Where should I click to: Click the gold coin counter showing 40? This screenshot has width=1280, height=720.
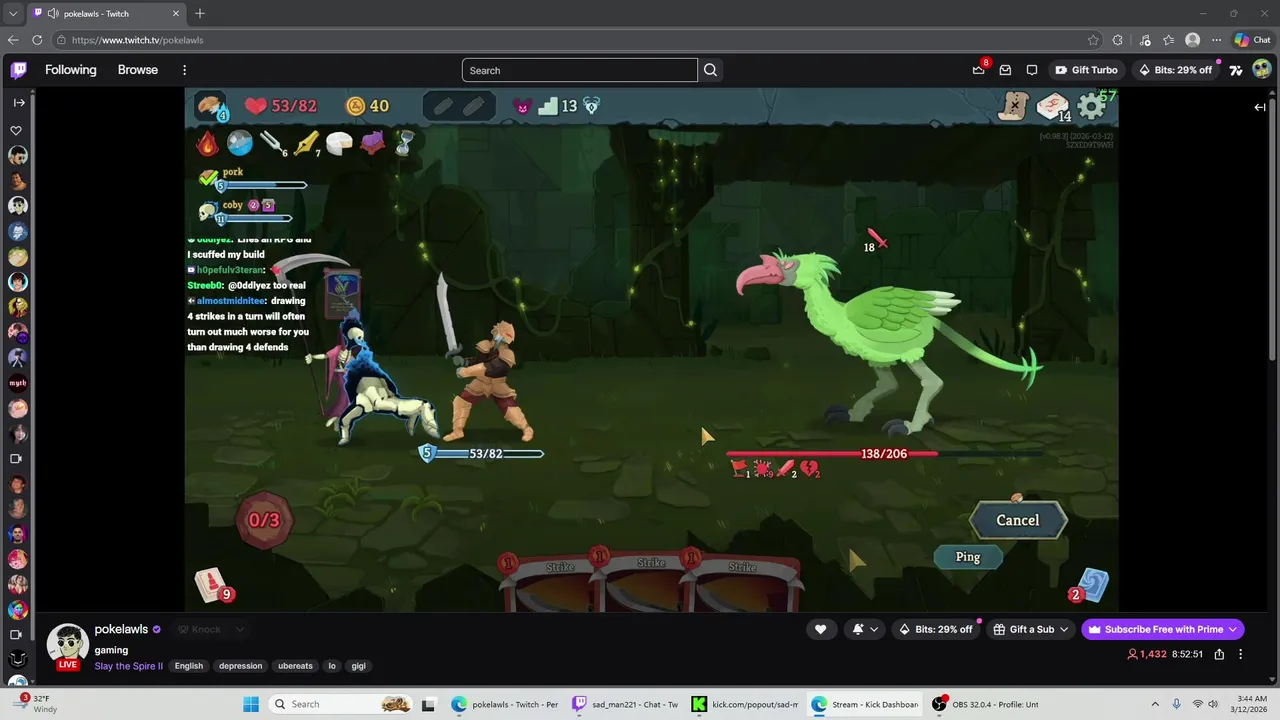[x=367, y=106]
